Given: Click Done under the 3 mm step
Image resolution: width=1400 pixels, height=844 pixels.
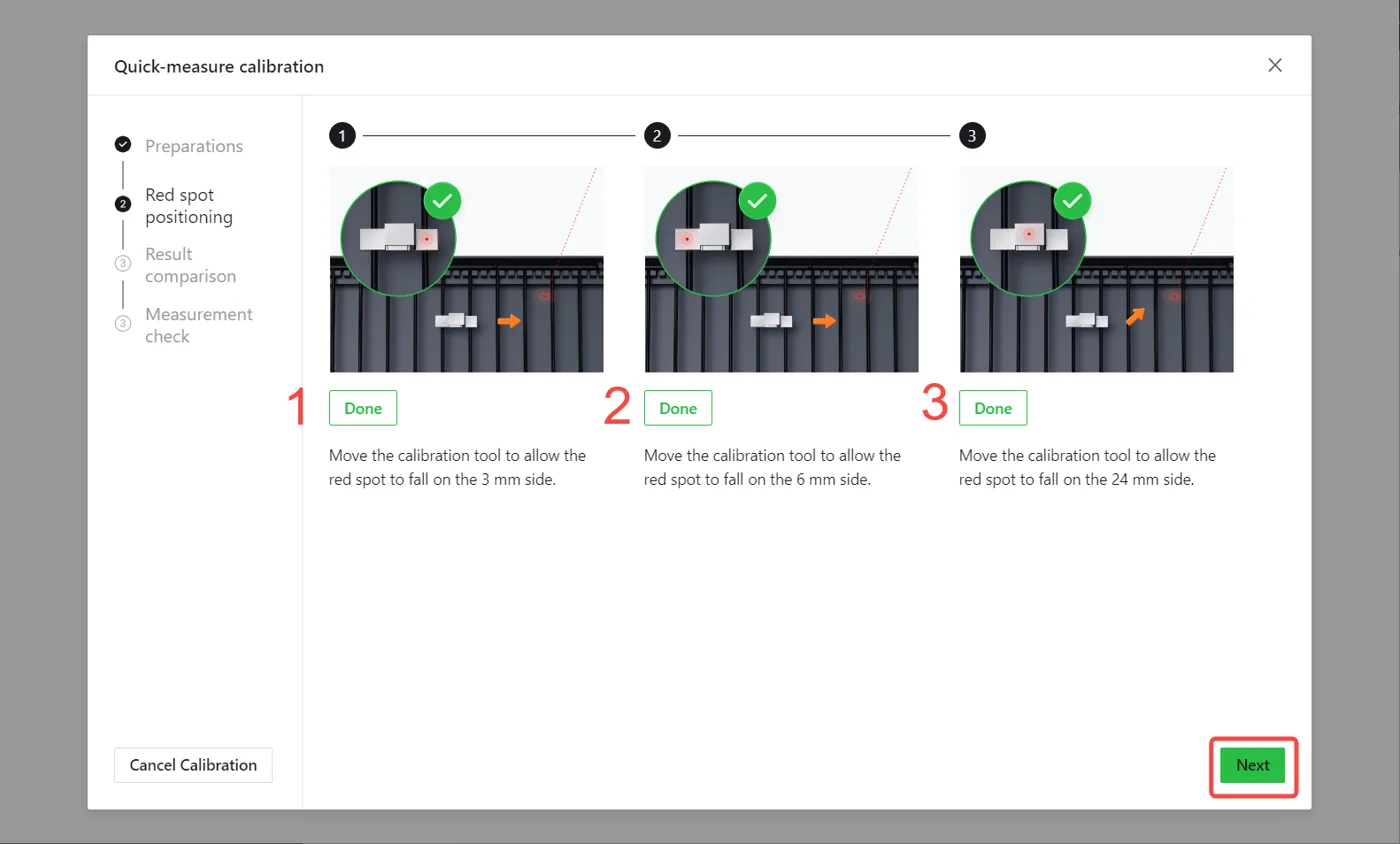Looking at the screenshot, I should click(363, 408).
